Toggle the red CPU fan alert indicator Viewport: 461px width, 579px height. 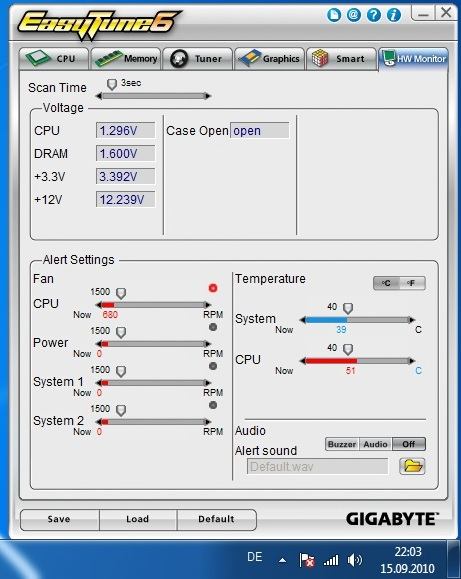pos(213,288)
